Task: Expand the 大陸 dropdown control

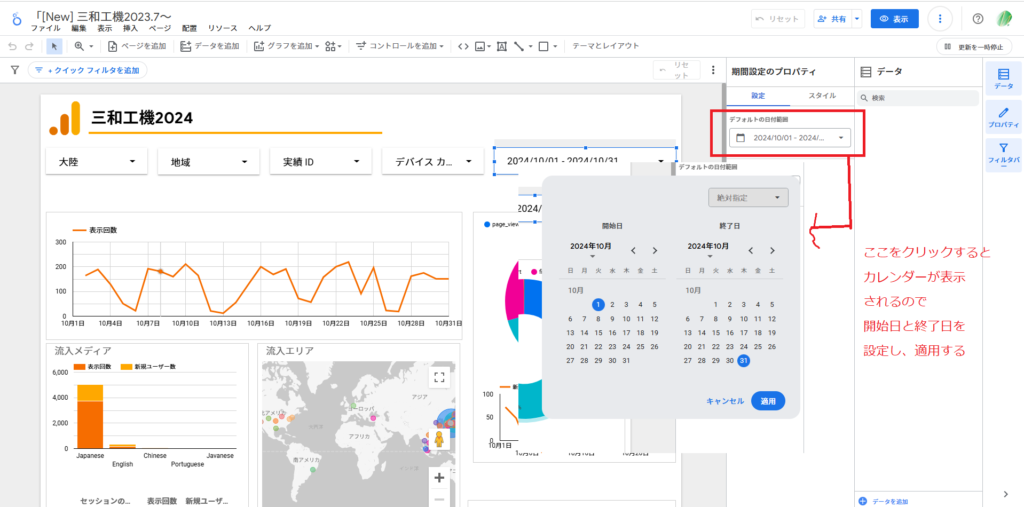Action: click(96, 161)
